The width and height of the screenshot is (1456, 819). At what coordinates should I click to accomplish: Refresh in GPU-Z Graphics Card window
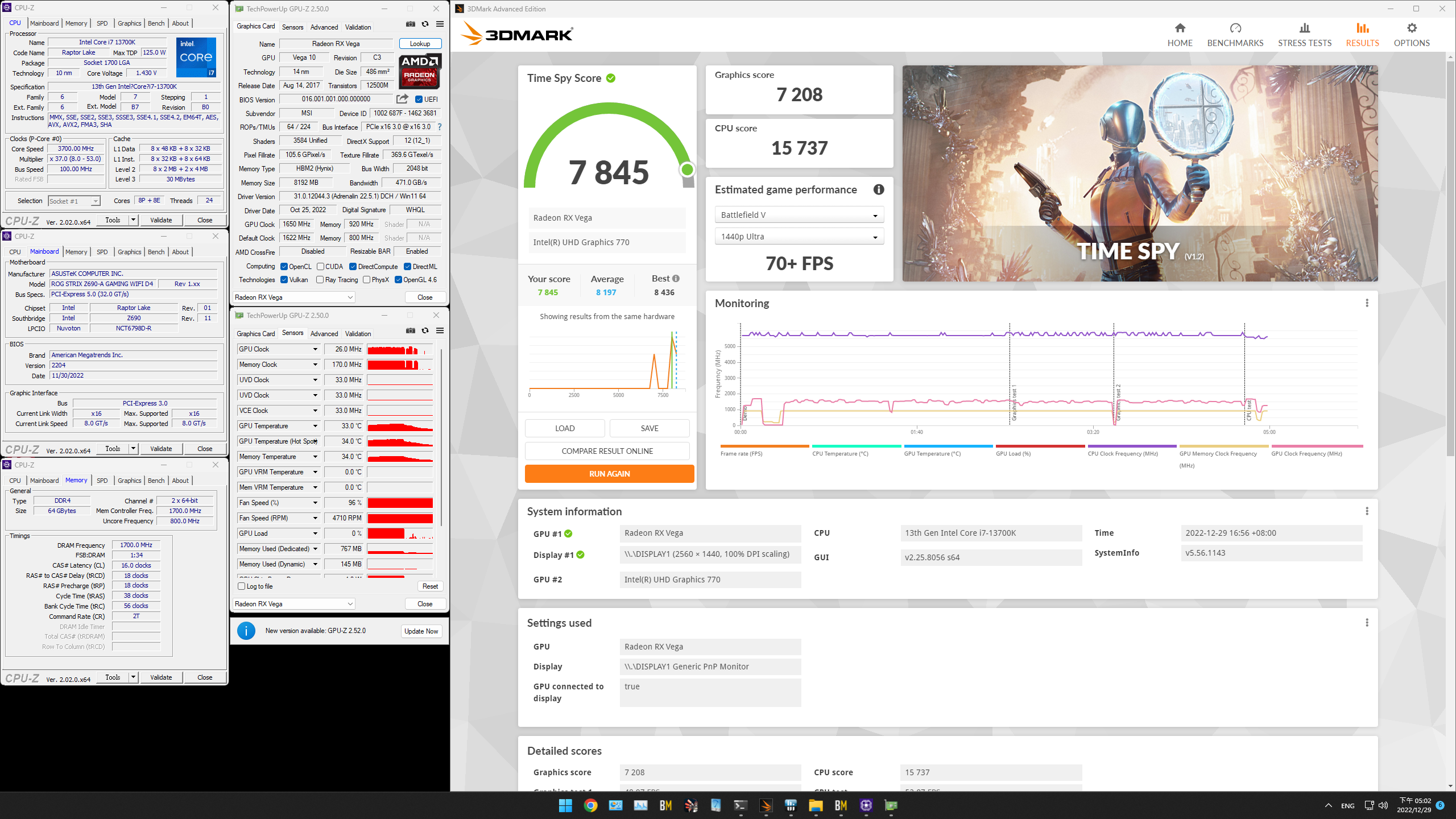(x=425, y=24)
